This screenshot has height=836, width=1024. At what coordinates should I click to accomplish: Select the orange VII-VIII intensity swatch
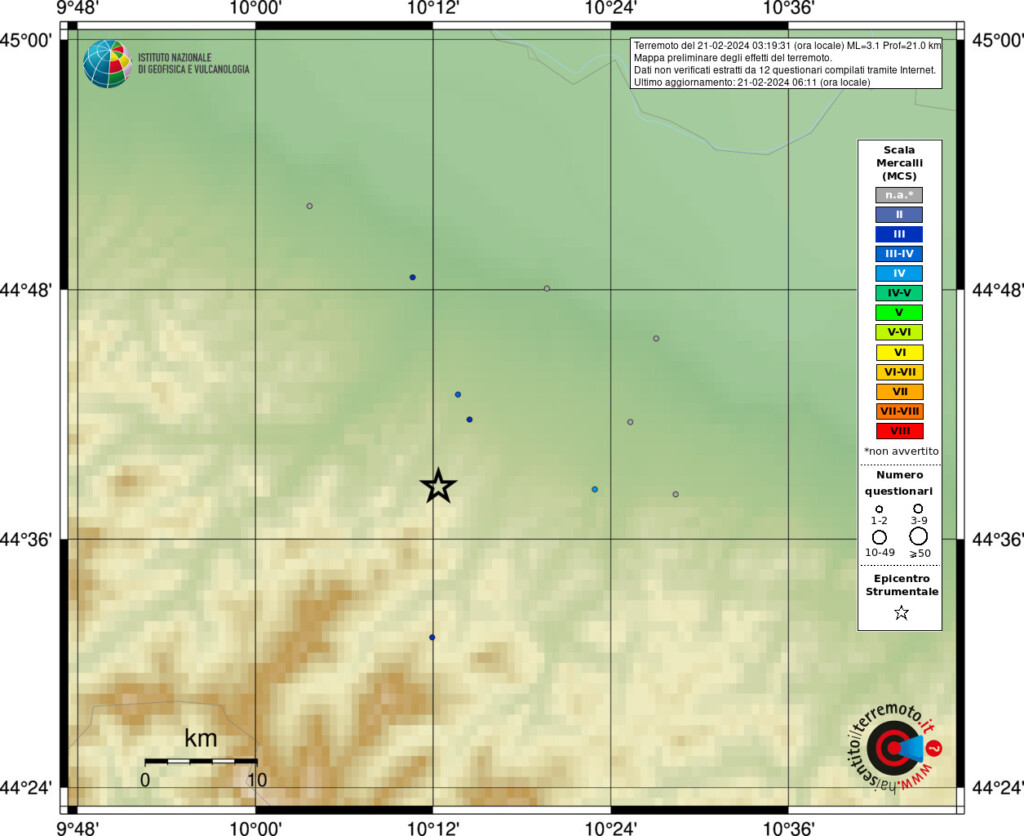pyautogui.click(x=899, y=411)
